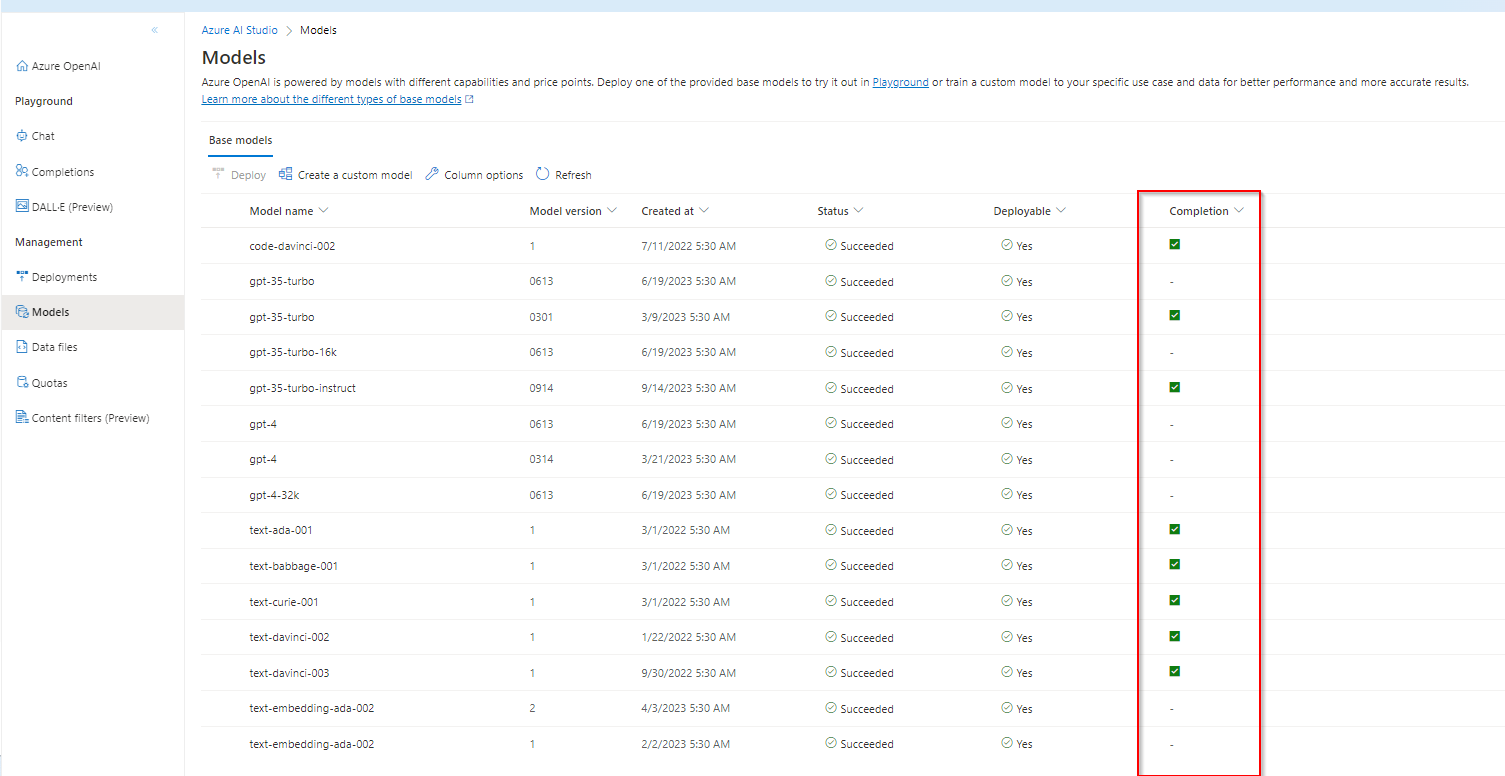1505x776 pixels.
Task: Follow the Playground link in description
Action: 901,82
